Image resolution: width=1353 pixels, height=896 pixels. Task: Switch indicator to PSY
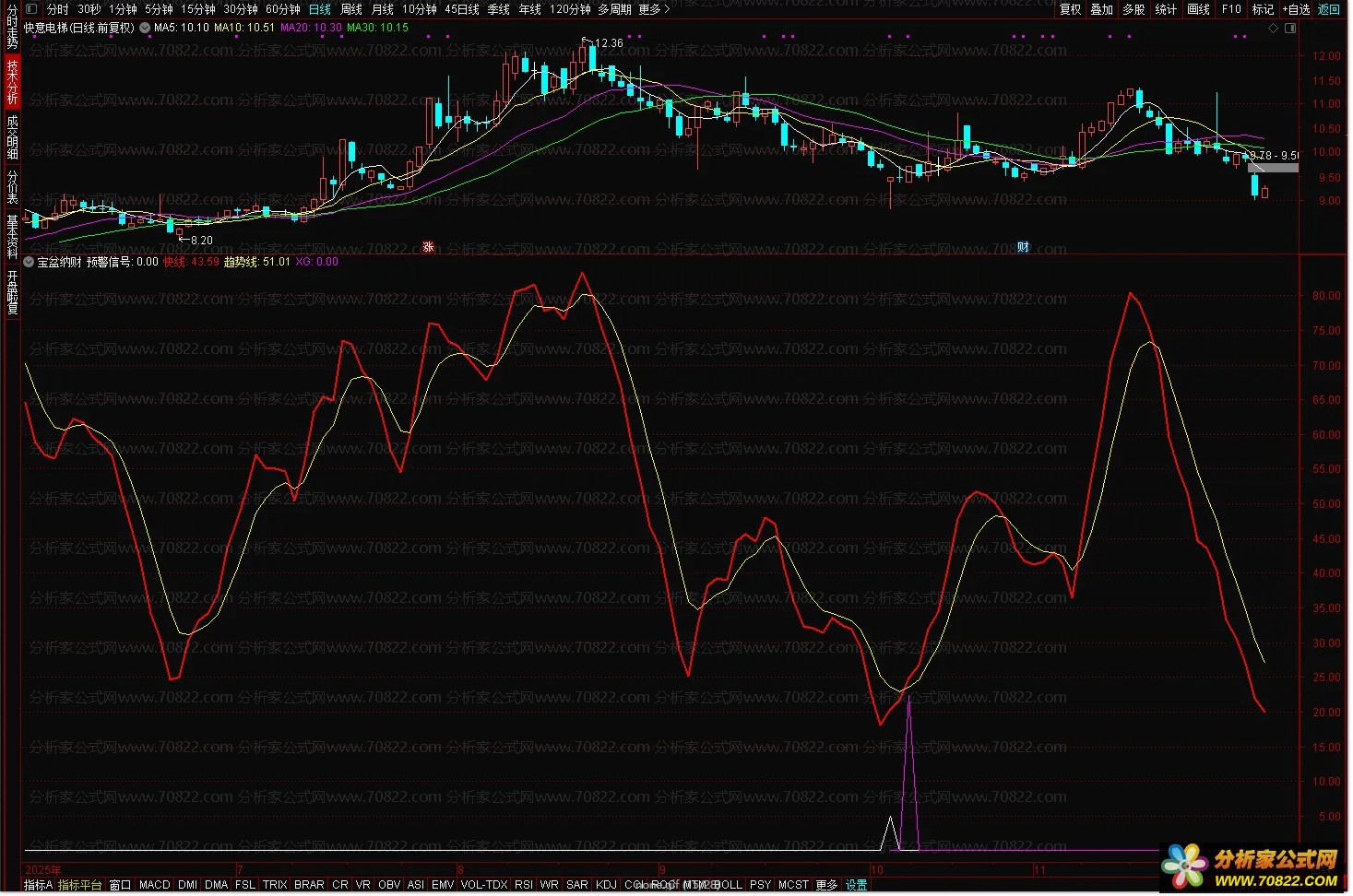click(760, 885)
